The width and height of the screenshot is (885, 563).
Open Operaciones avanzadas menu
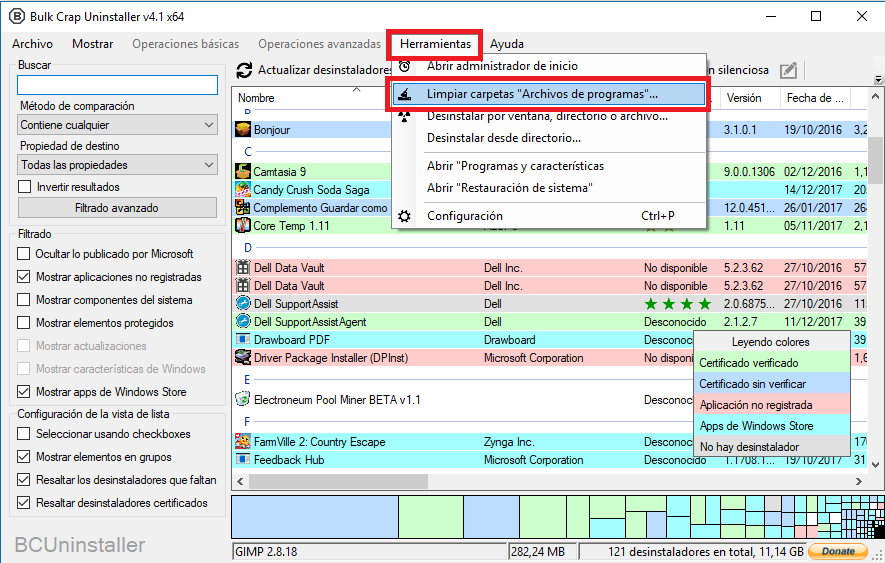(319, 44)
